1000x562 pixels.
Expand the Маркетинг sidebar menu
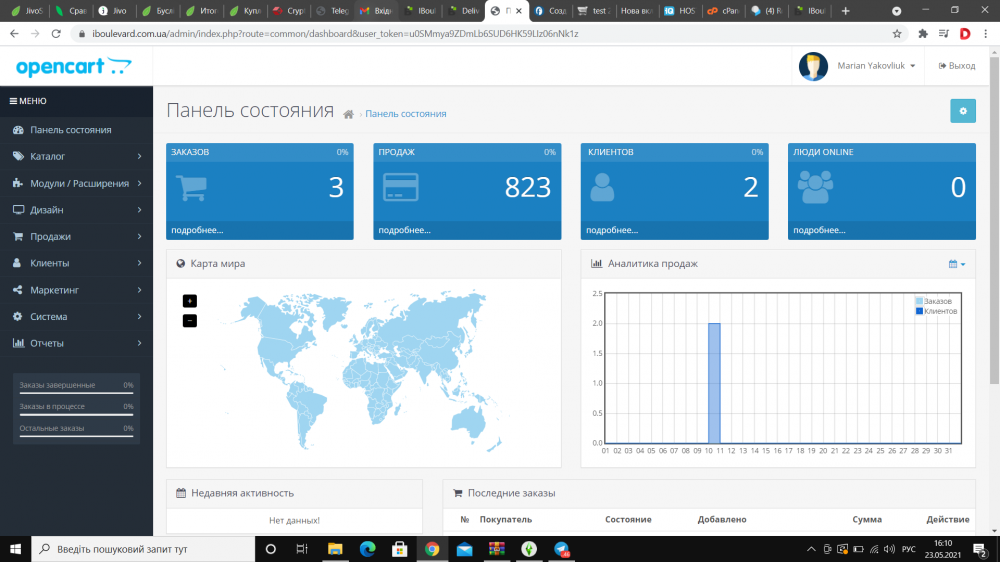[x=77, y=290]
